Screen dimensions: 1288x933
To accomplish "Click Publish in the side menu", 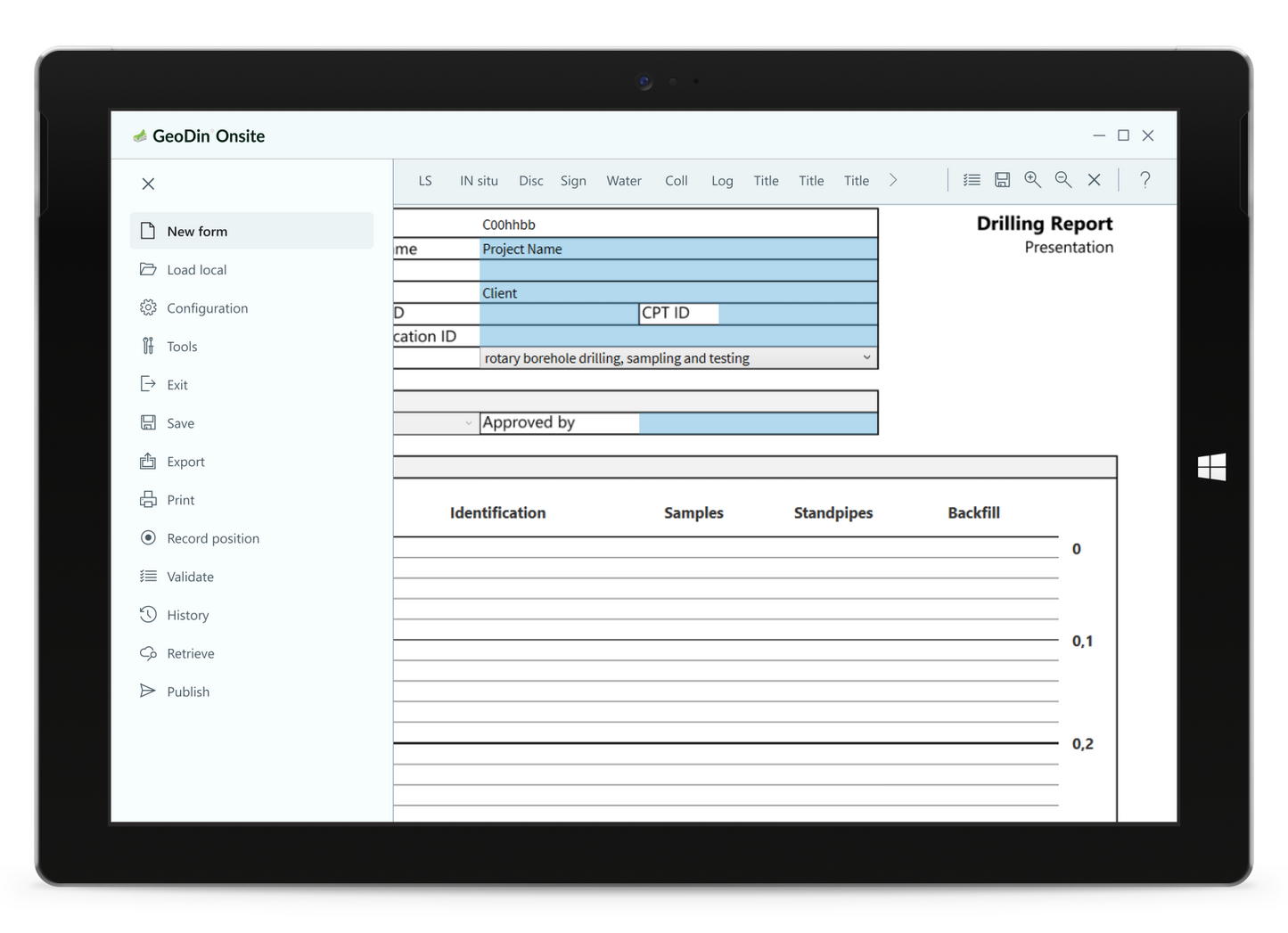I will pos(188,692).
